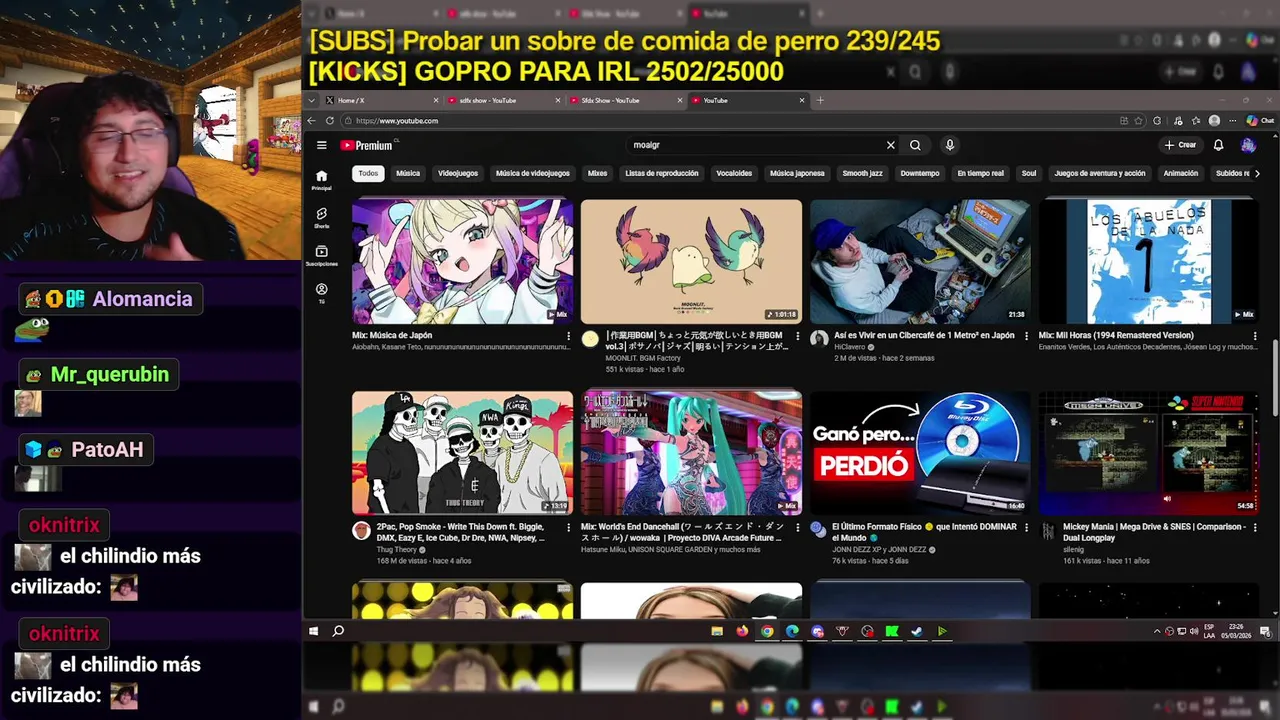Open File Explorer from the taskbar
This screenshot has width=1280, height=720.
(717, 631)
